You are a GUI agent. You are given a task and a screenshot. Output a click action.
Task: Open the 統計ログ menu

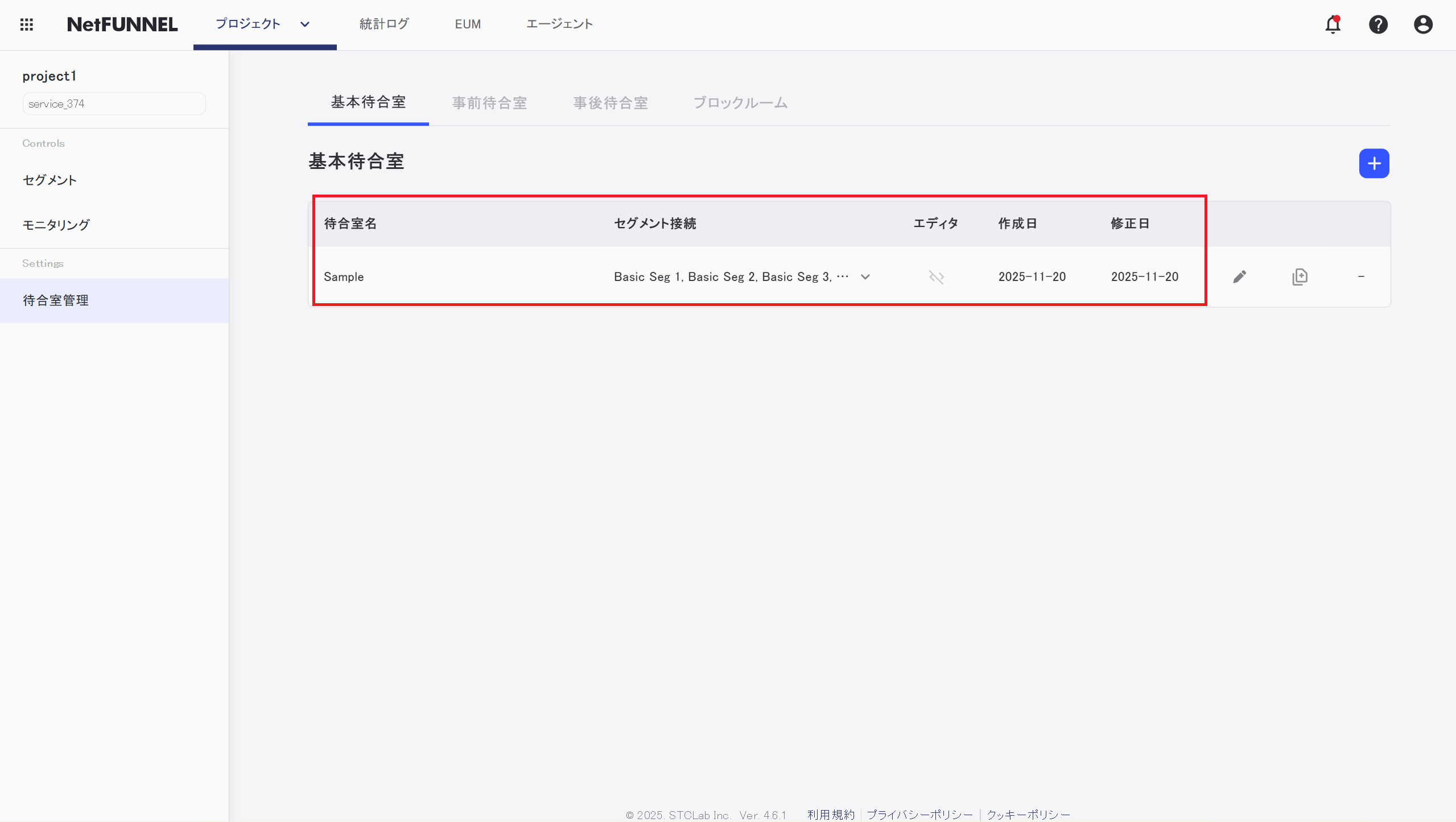point(384,24)
